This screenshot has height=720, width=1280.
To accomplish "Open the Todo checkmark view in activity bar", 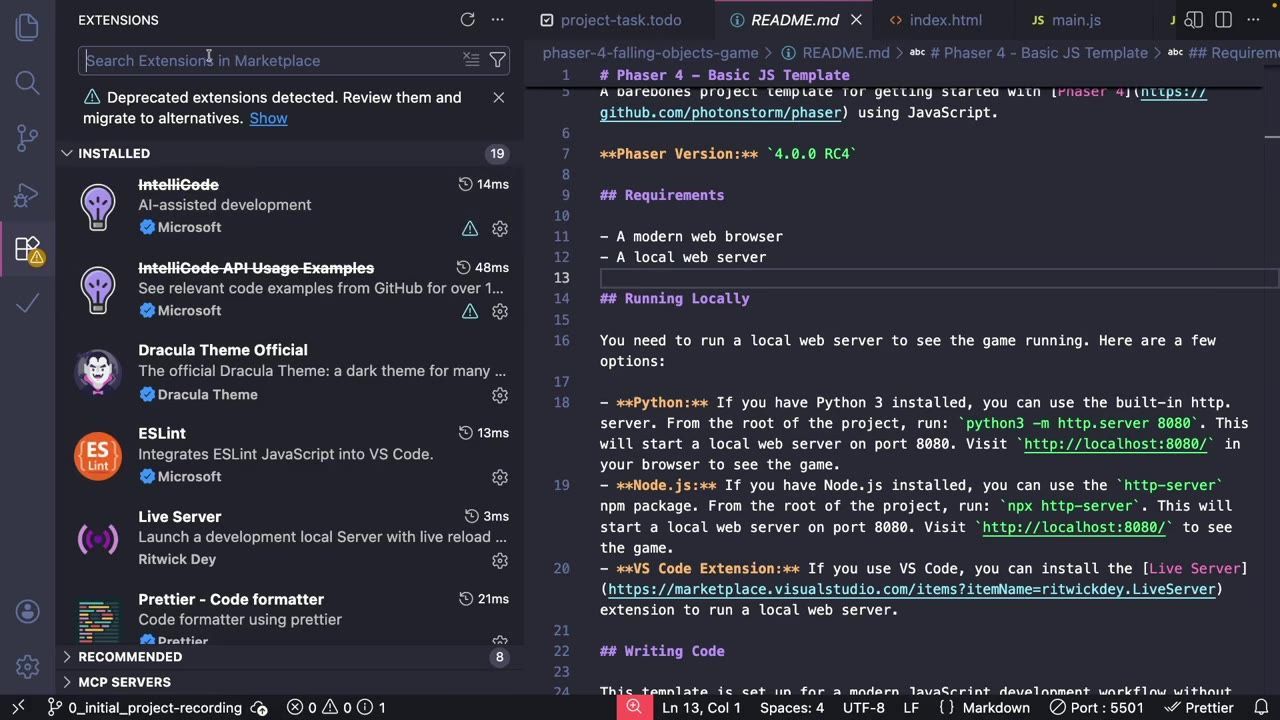I will tap(27, 303).
